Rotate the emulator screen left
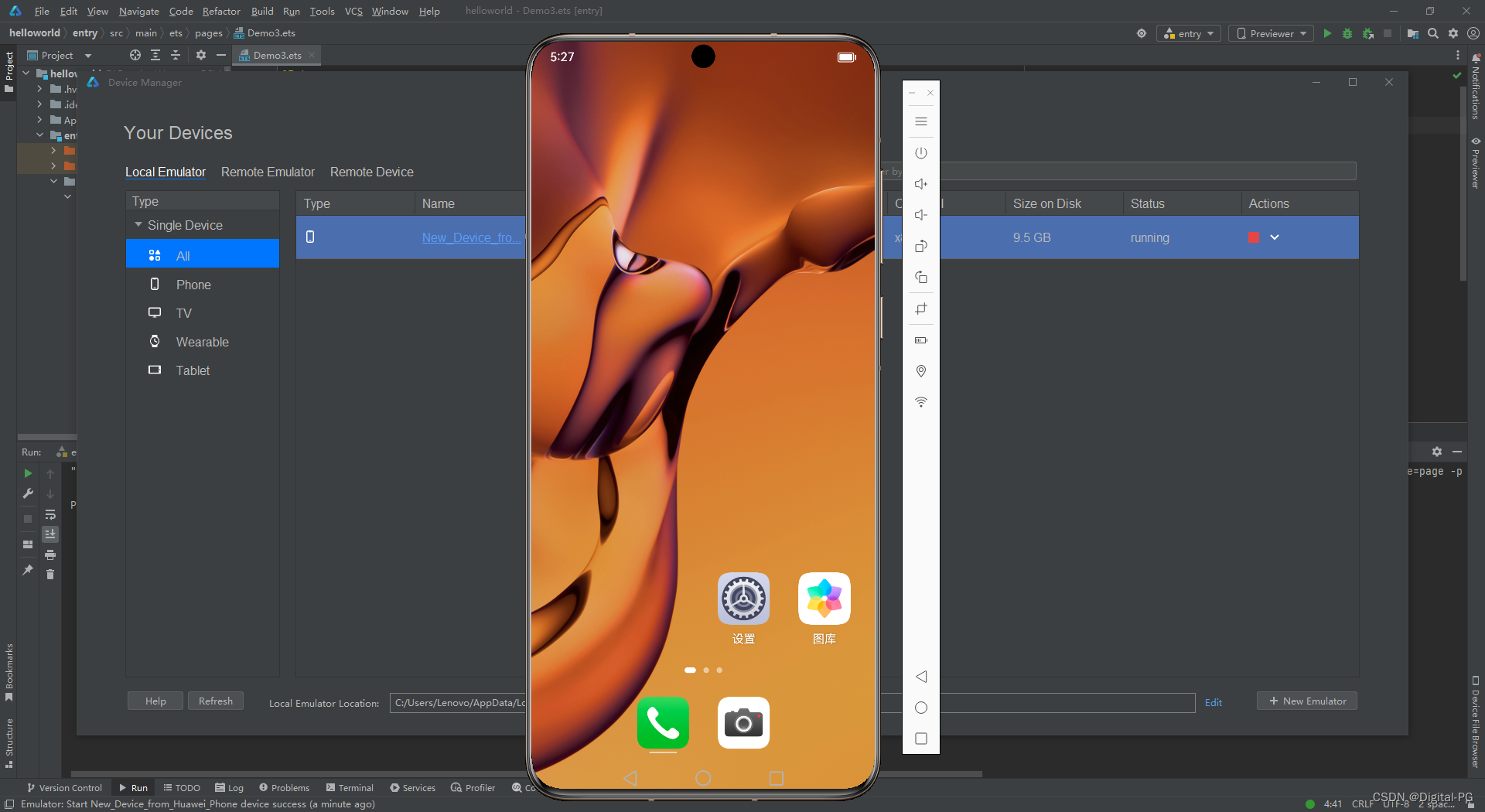Viewport: 1485px width, 812px height. tap(920, 247)
